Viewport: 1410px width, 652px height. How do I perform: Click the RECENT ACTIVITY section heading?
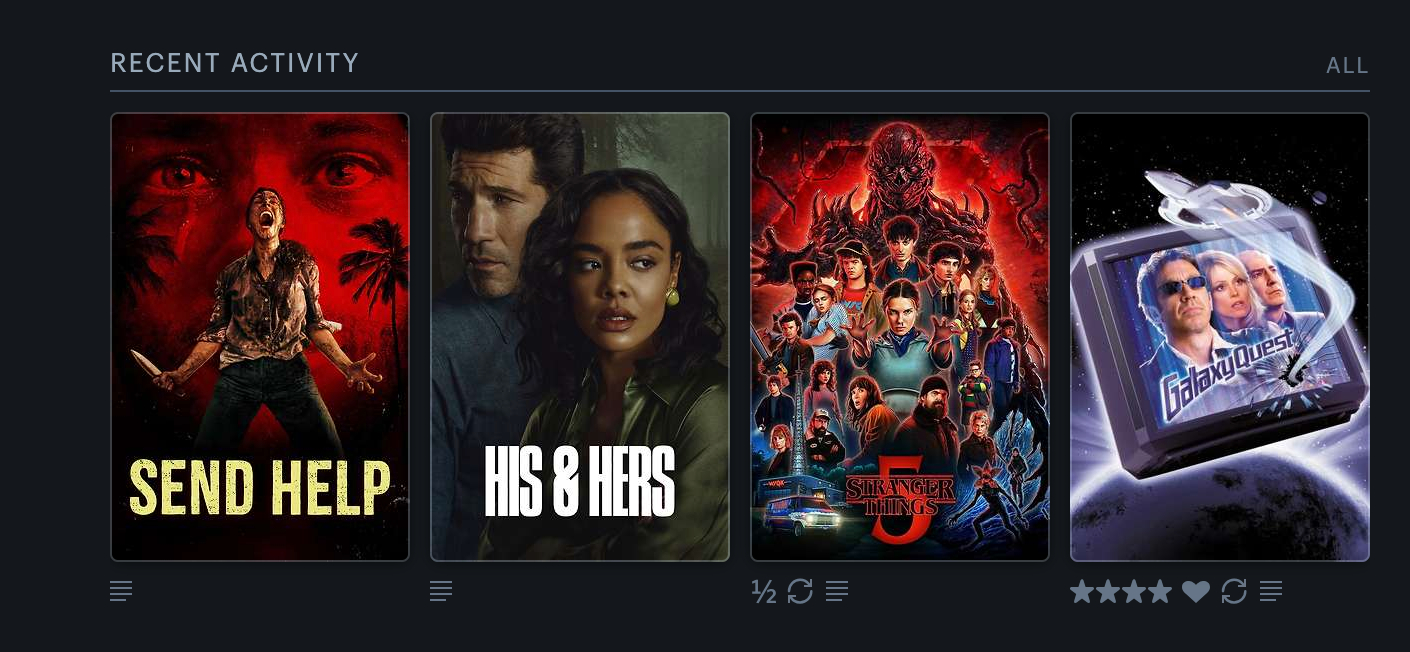click(x=234, y=63)
